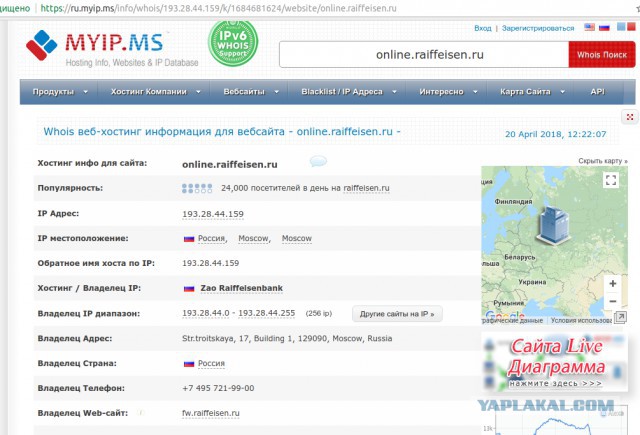Expand the Вебсайты menu
Viewport: 640px width, 435px height.
251,92
